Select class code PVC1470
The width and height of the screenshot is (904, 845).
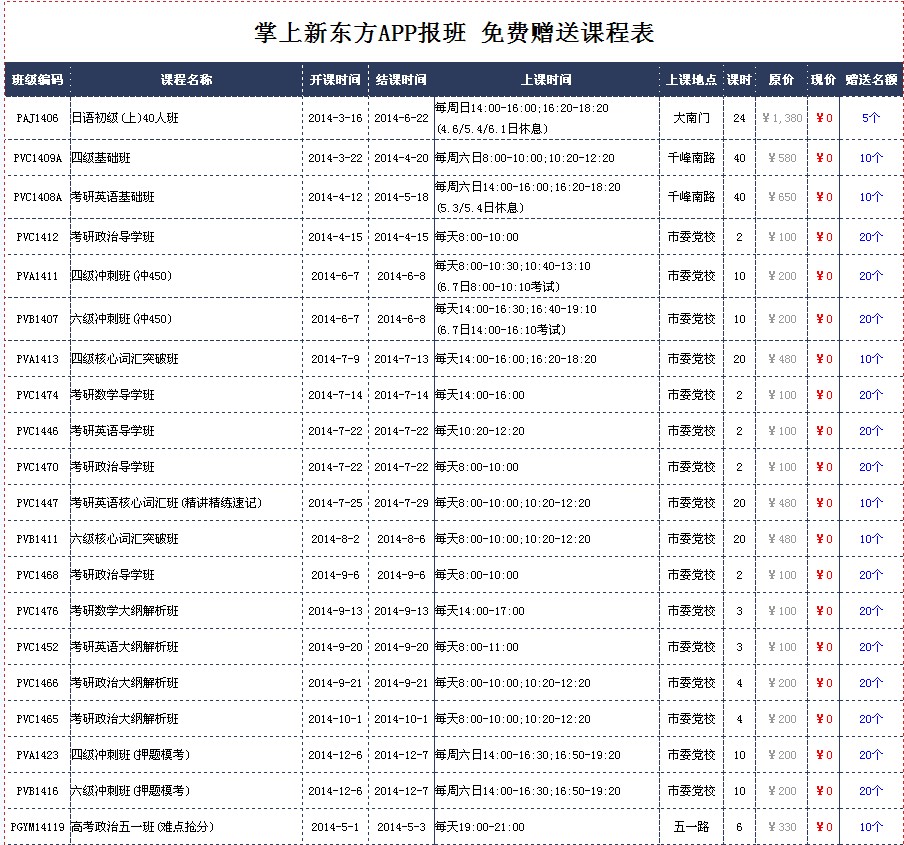(x=37, y=467)
